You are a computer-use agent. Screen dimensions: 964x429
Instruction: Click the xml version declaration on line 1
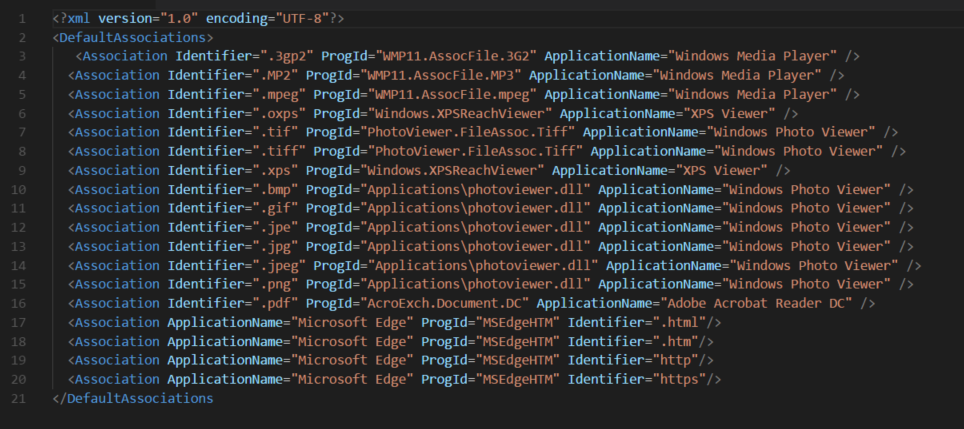(x=198, y=18)
